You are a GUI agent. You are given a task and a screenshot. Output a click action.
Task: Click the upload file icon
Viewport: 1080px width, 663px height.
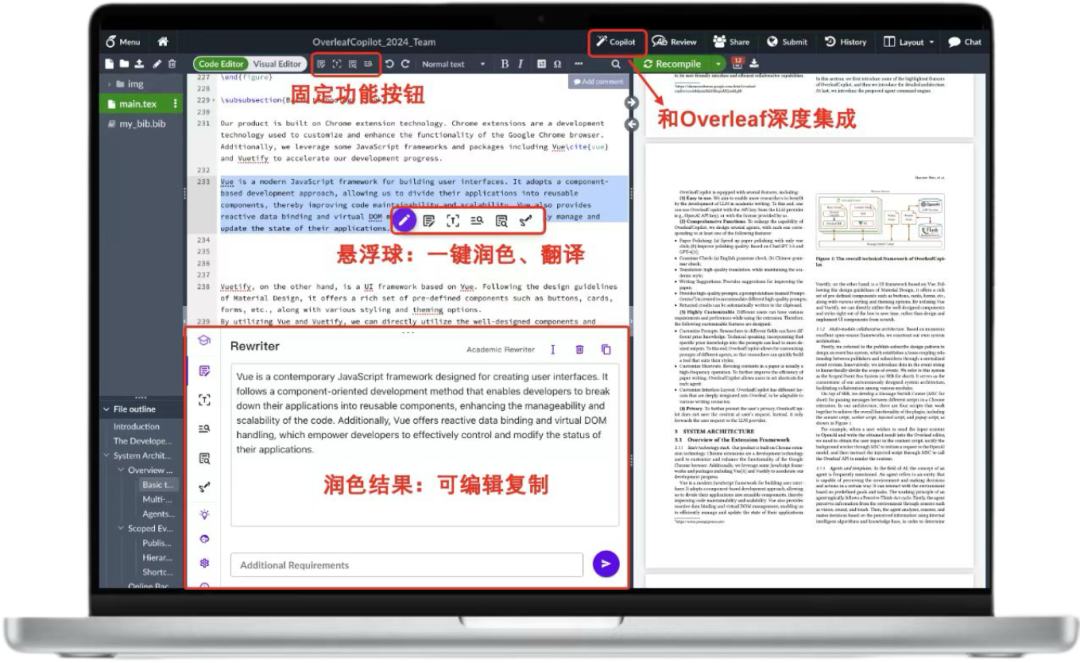pyautogui.click(x=139, y=64)
